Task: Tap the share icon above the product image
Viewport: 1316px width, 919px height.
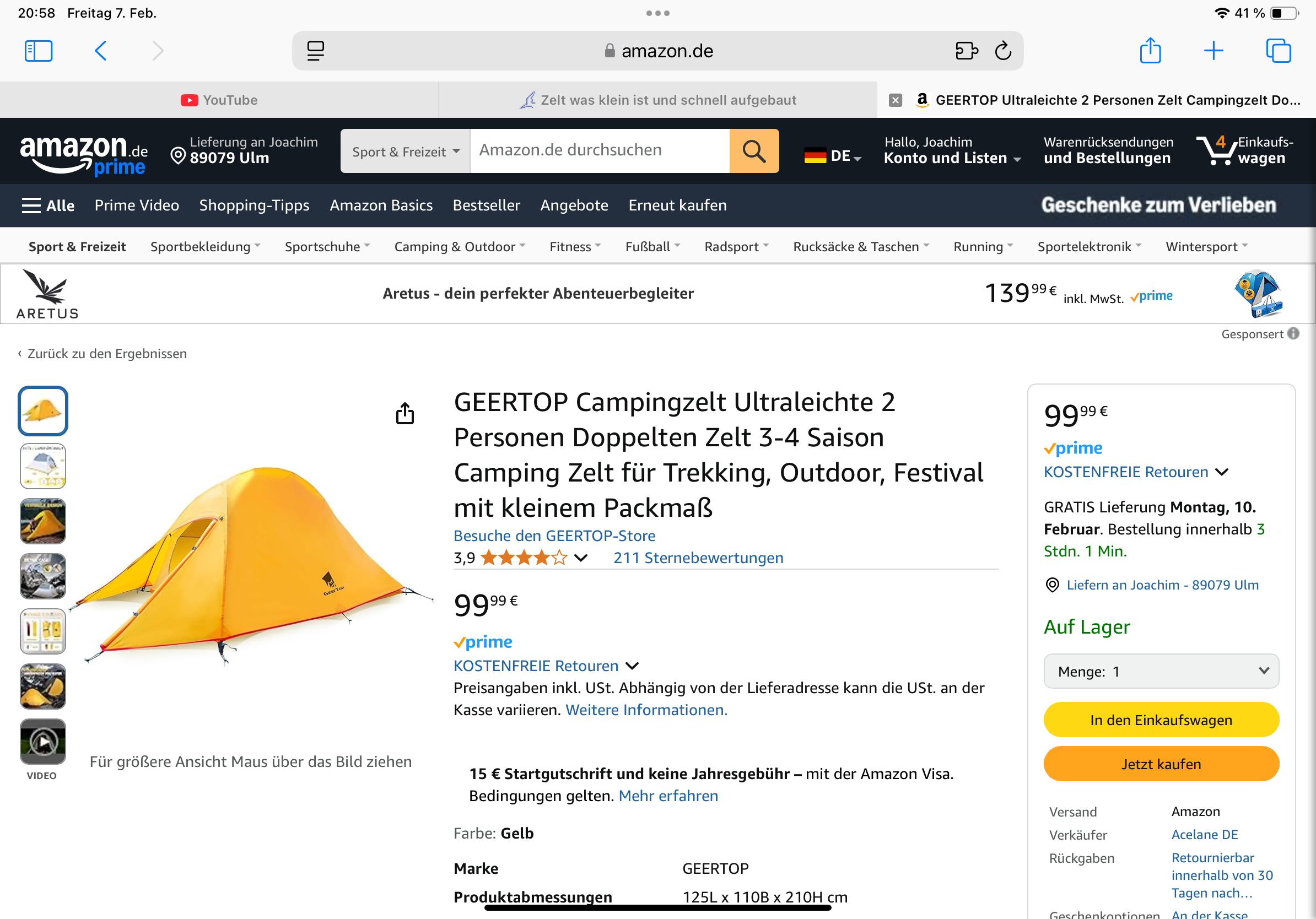Action: (404, 413)
